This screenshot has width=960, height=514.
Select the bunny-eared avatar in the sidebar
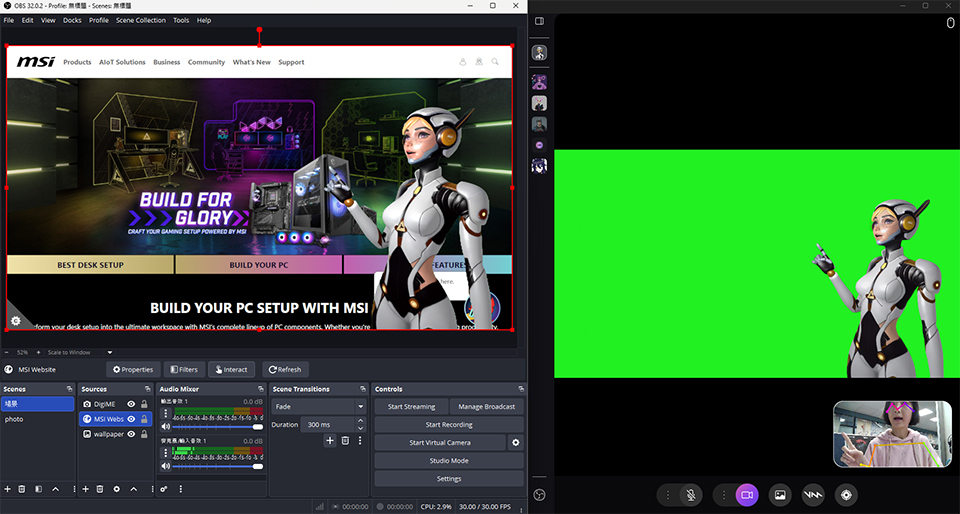pyautogui.click(x=539, y=103)
